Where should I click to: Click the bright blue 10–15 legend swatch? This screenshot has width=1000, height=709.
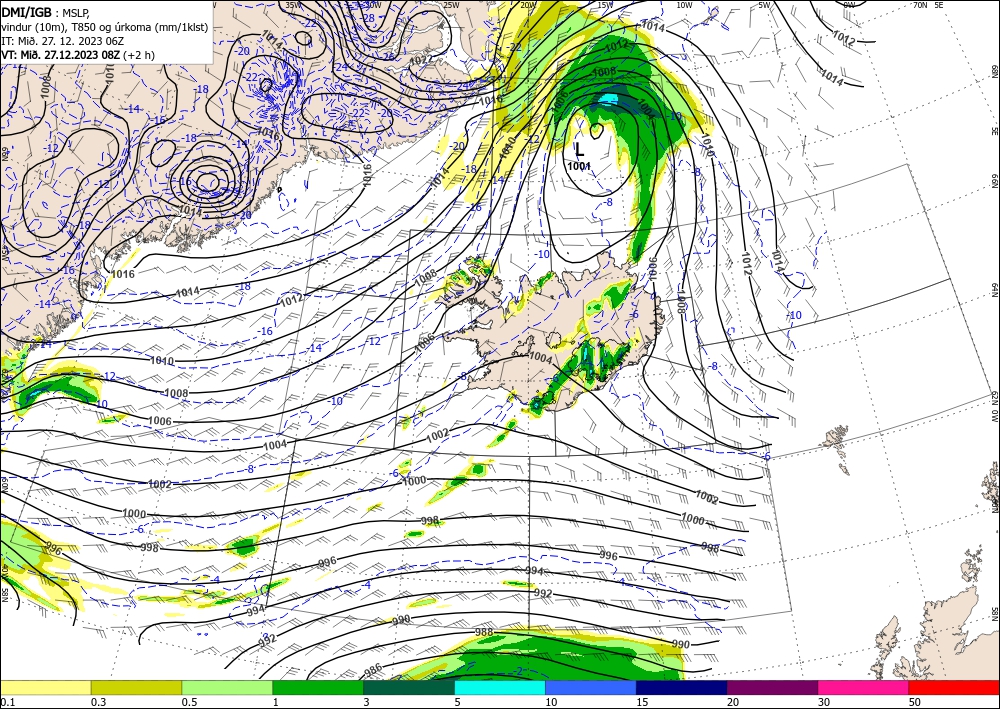click(591, 687)
